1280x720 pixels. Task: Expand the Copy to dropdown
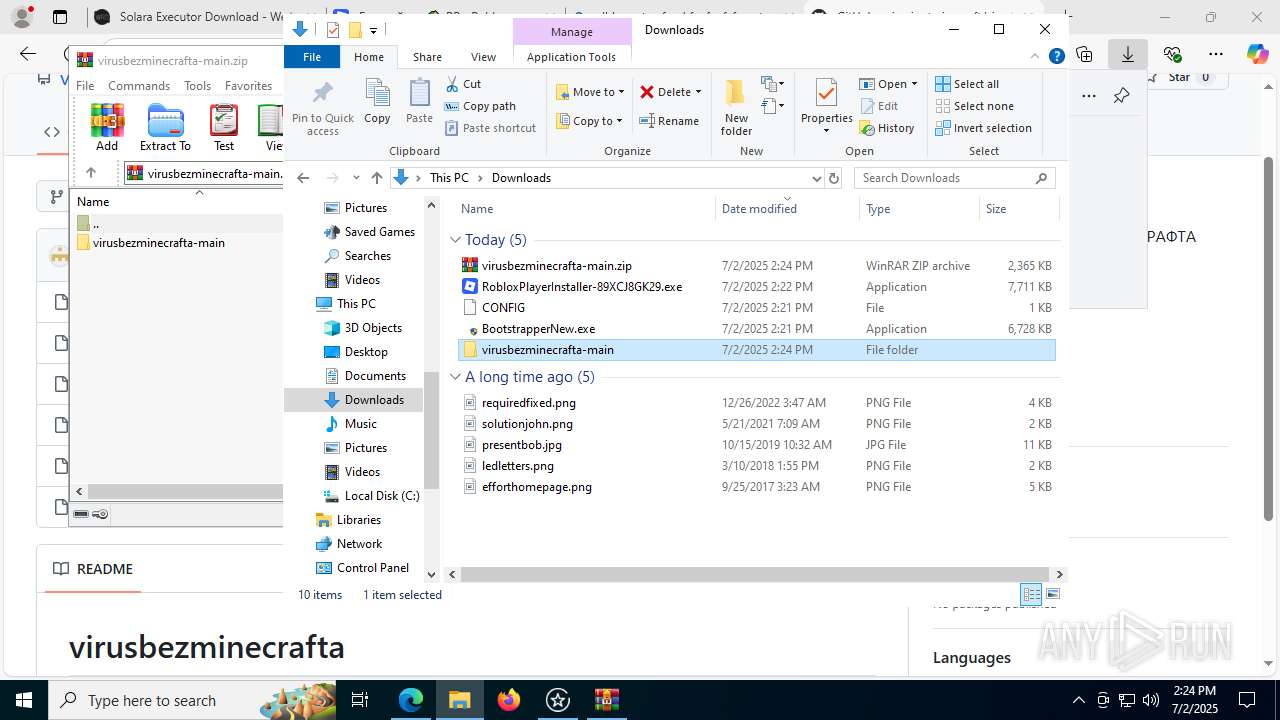tap(619, 121)
